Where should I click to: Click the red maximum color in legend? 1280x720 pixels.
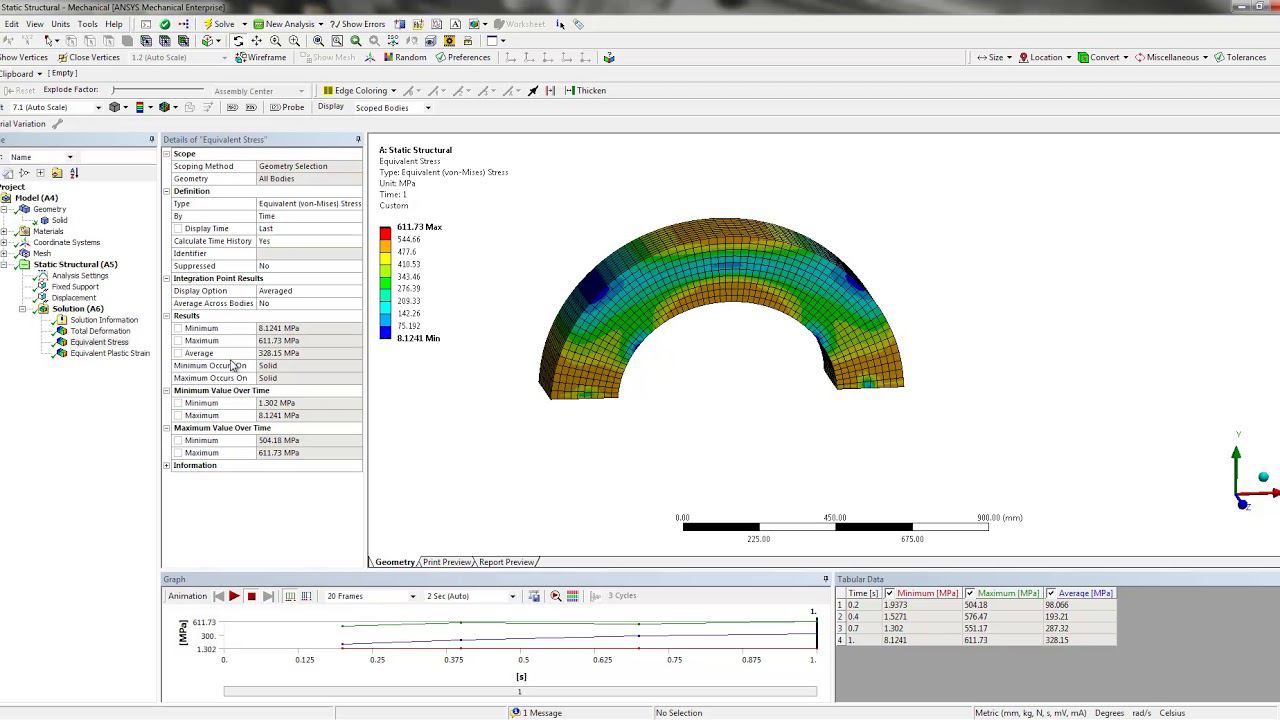click(385, 233)
